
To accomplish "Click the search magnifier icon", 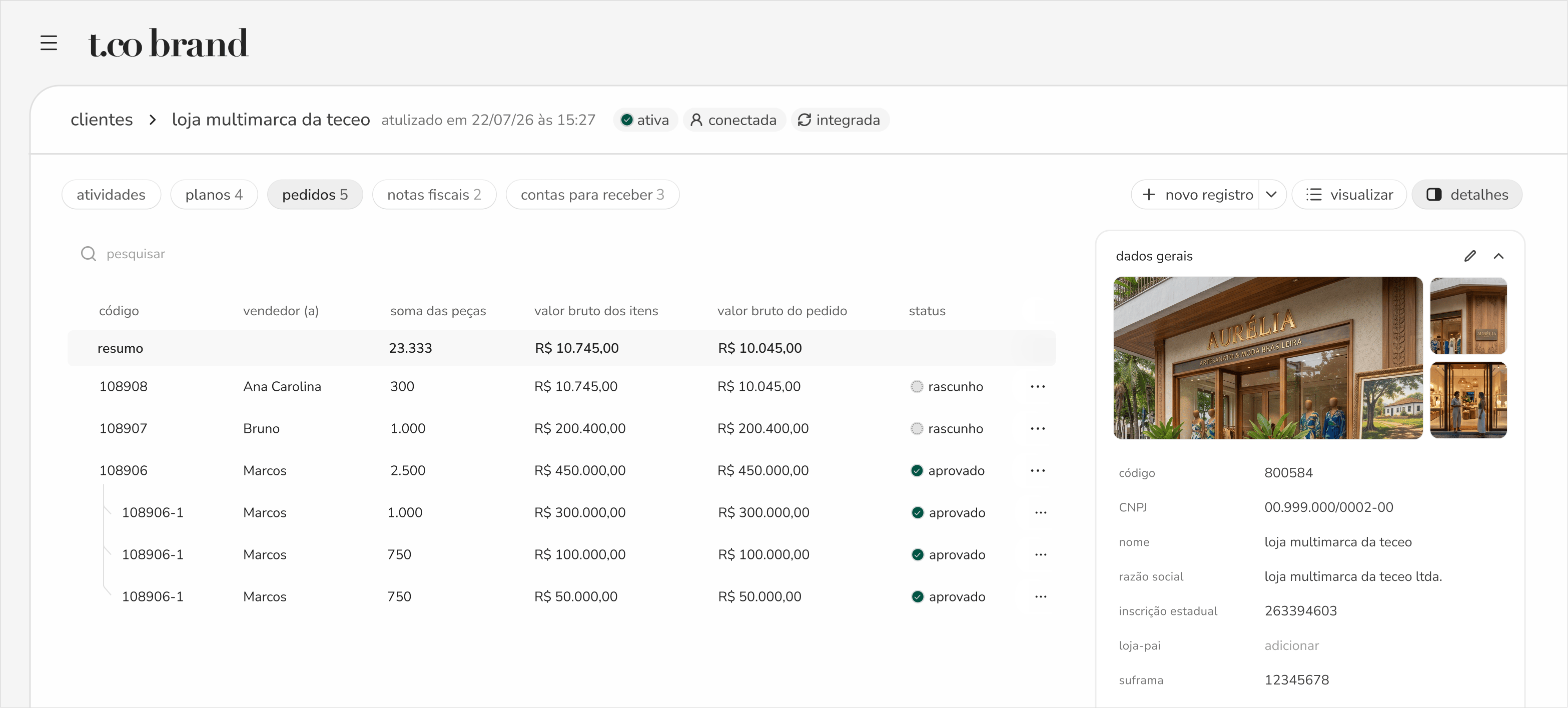I will 89,254.
